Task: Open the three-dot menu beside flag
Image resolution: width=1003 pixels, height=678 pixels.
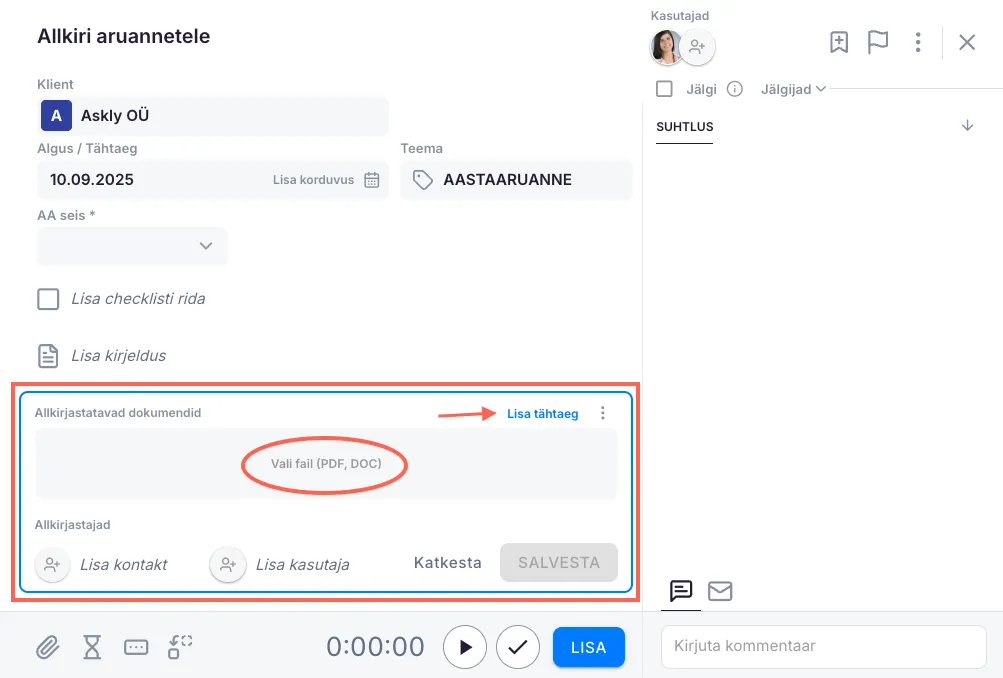Action: (x=918, y=42)
